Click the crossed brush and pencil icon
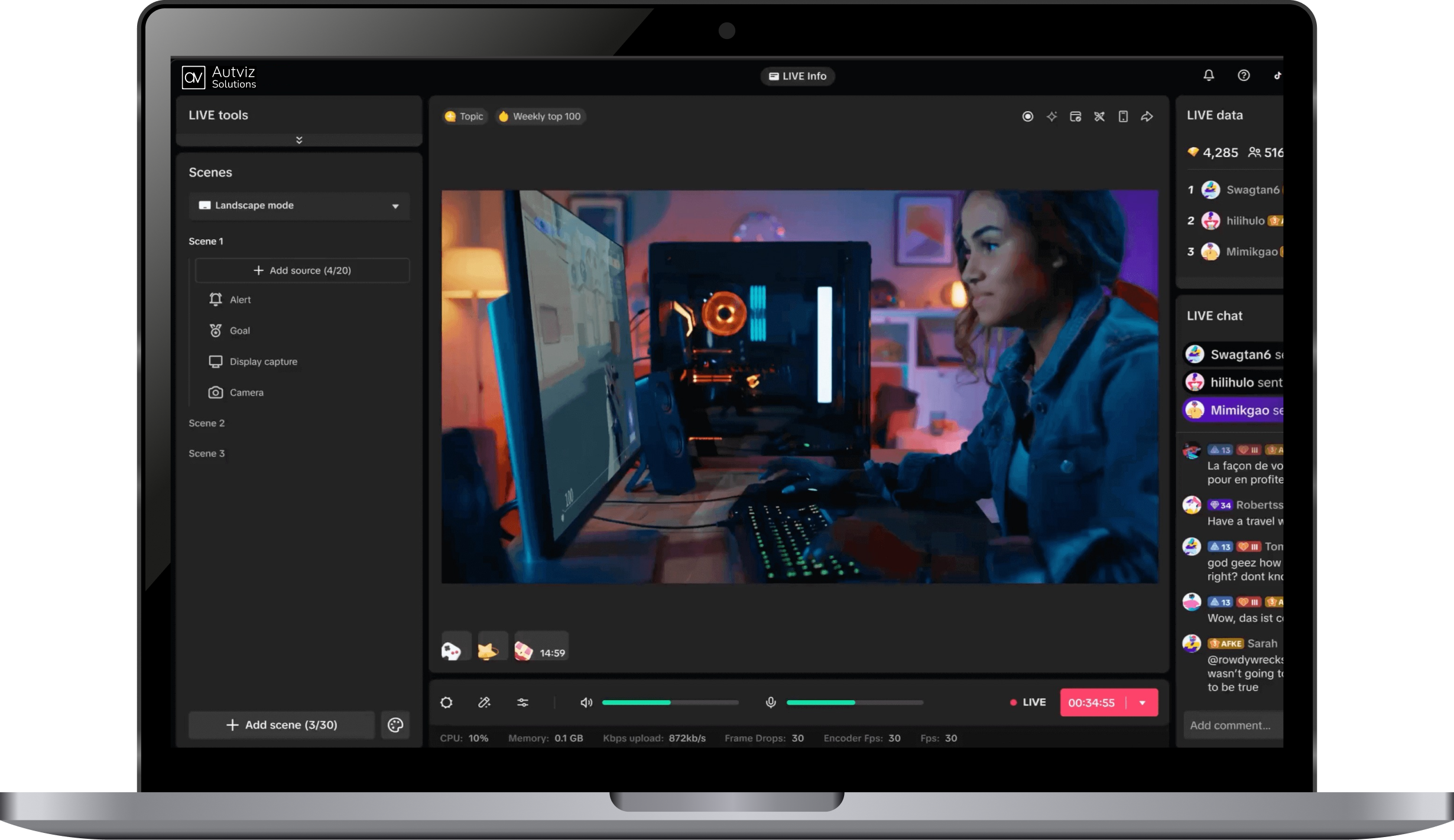Image resolution: width=1454 pixels, height=840 pixels. (x=1099, y=116)
